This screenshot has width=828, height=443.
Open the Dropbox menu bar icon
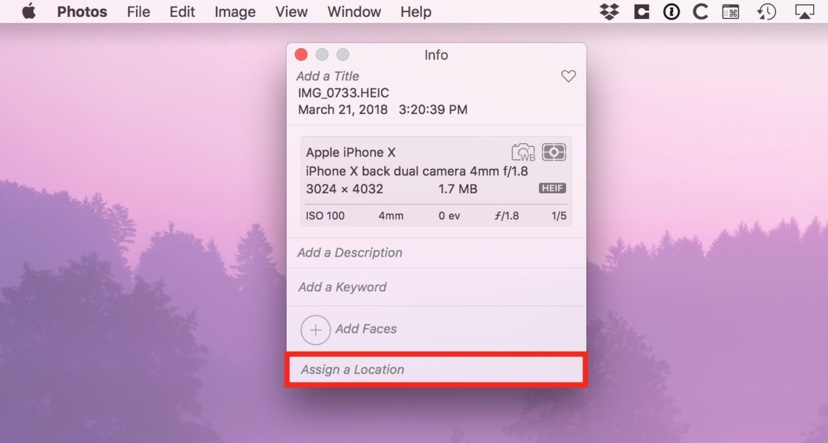pos(609,12)
